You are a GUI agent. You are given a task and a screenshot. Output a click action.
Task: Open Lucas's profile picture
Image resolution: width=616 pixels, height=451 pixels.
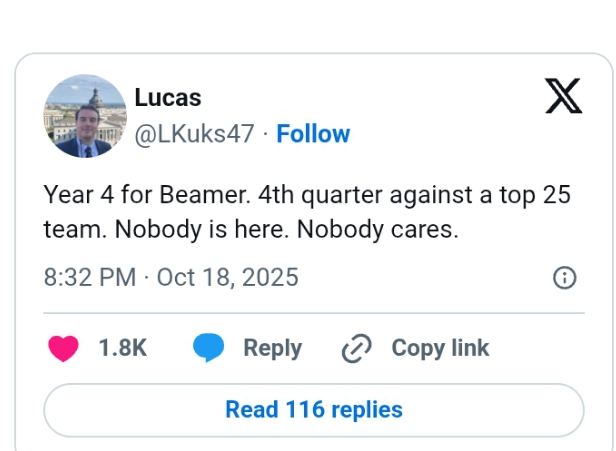[x=85, y=116]
